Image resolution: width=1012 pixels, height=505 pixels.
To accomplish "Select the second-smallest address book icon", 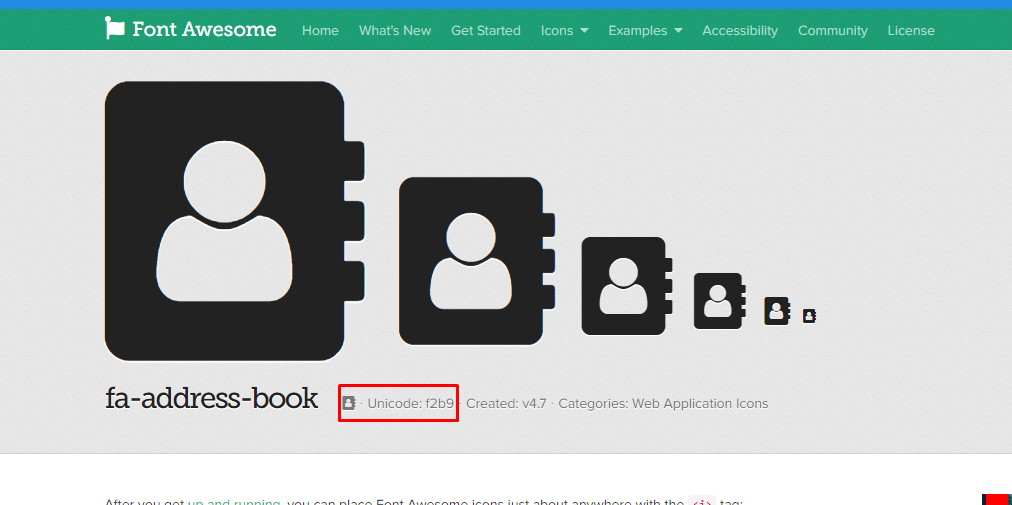I will point(777,311).
